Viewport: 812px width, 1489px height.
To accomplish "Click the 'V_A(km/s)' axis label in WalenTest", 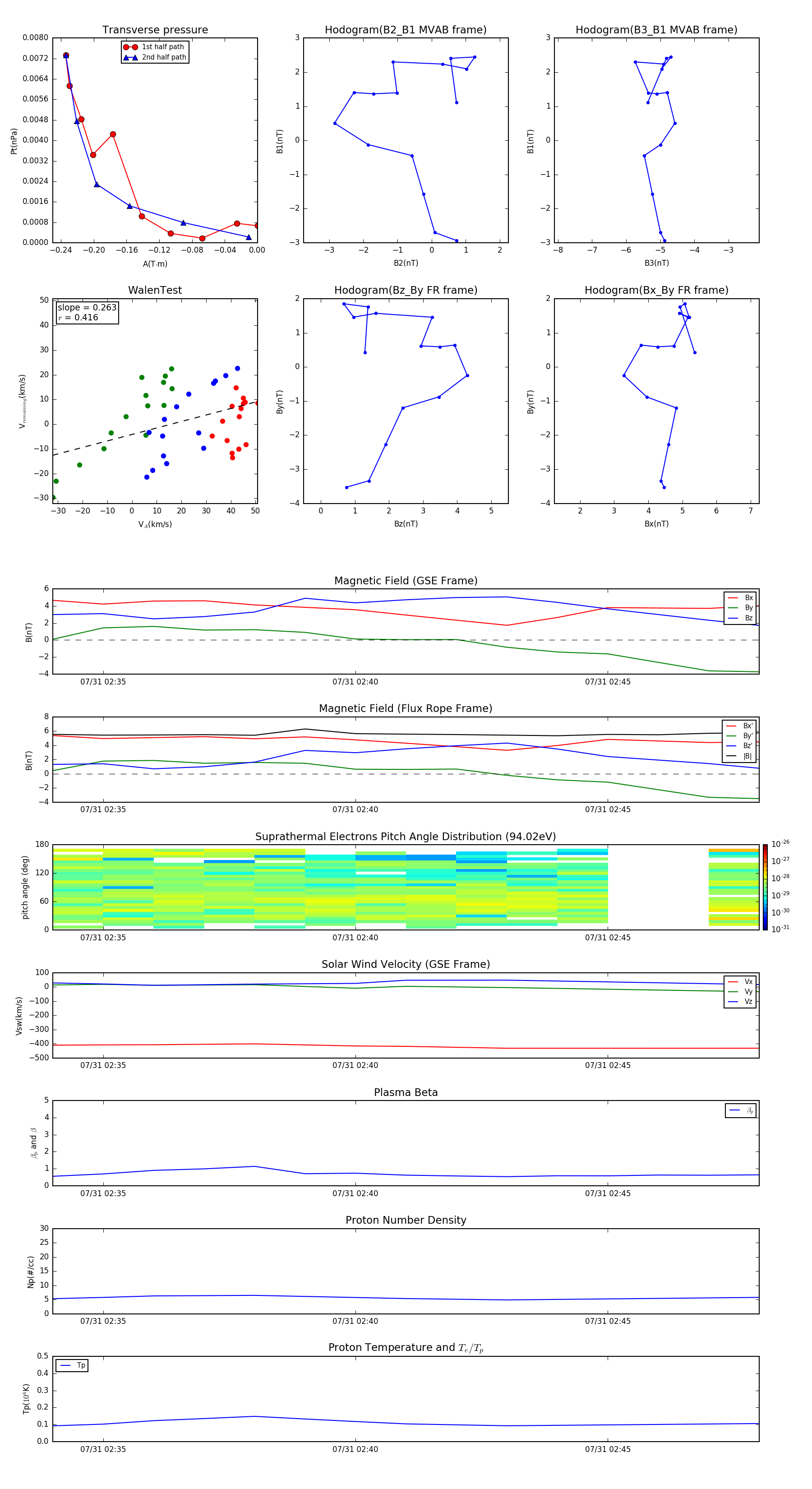I will [x=155, y=524].
